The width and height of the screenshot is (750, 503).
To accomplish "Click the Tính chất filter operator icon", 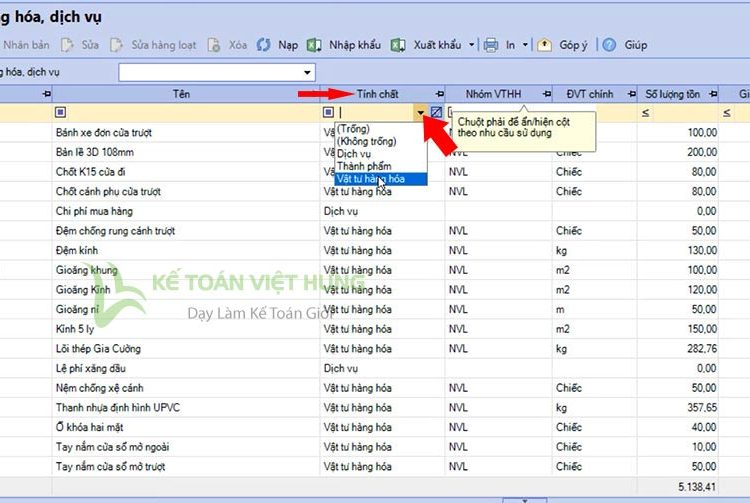I will tap(328, 112).
